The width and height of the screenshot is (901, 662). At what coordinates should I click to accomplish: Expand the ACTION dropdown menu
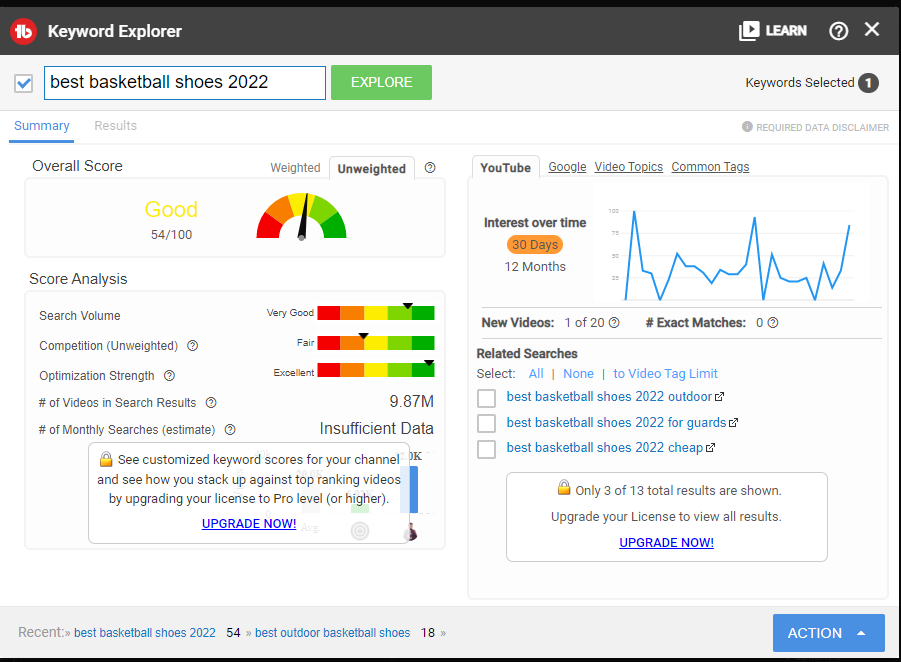pos(829,633)
